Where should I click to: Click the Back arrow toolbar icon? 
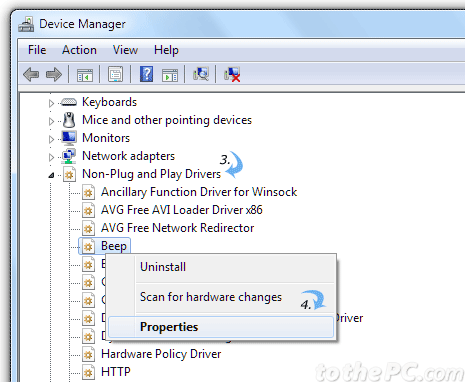tap(31, 74)
